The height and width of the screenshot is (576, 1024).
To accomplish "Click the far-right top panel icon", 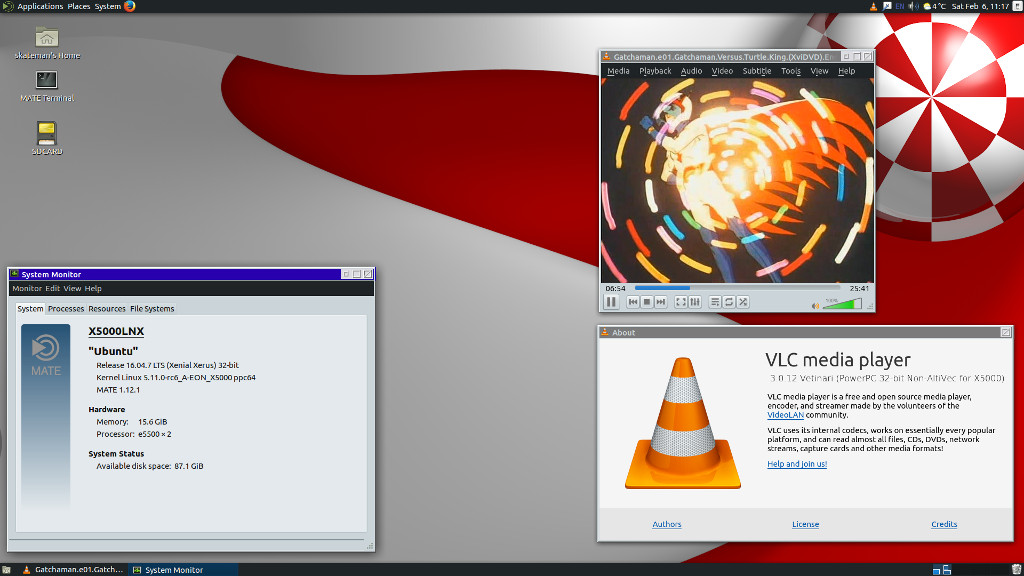I will click(x=1017, y=6).
